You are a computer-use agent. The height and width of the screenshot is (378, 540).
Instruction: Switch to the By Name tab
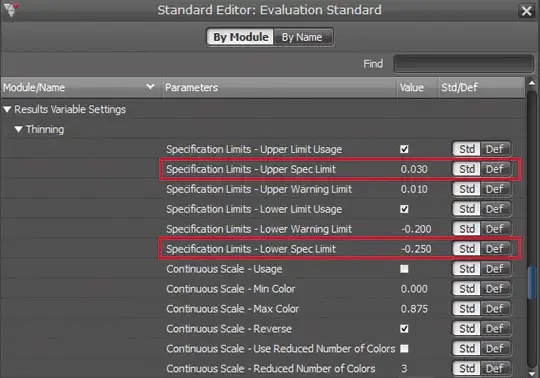(303, 37)
